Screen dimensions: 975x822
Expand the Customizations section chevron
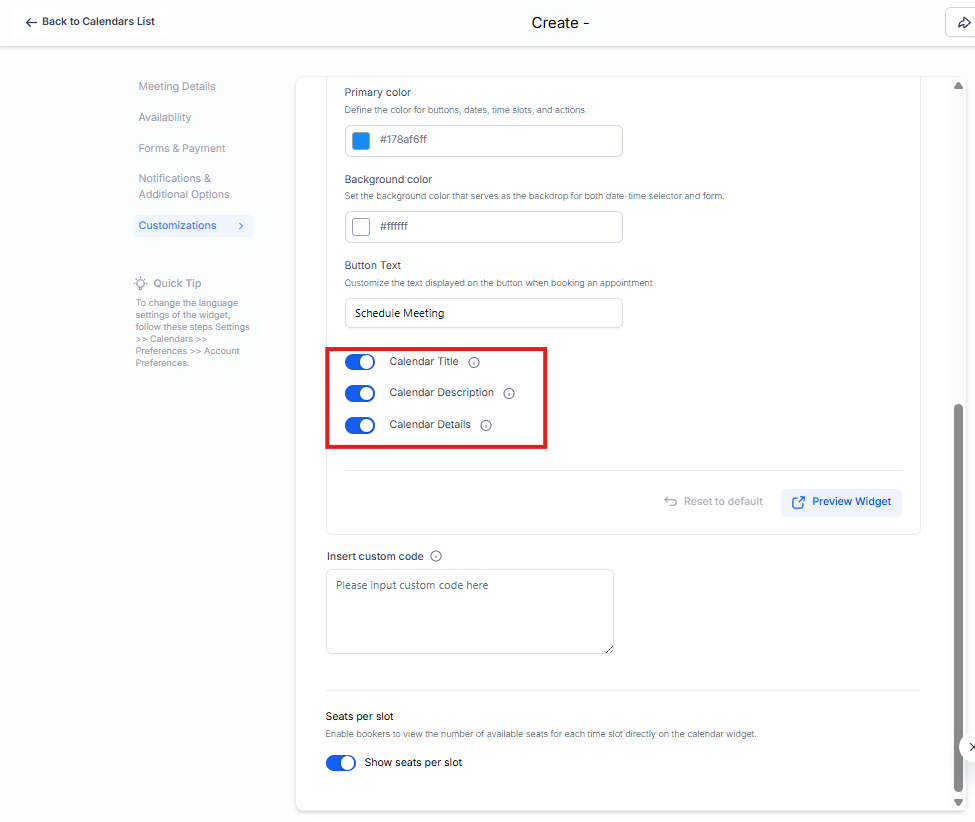pos(241,226)
